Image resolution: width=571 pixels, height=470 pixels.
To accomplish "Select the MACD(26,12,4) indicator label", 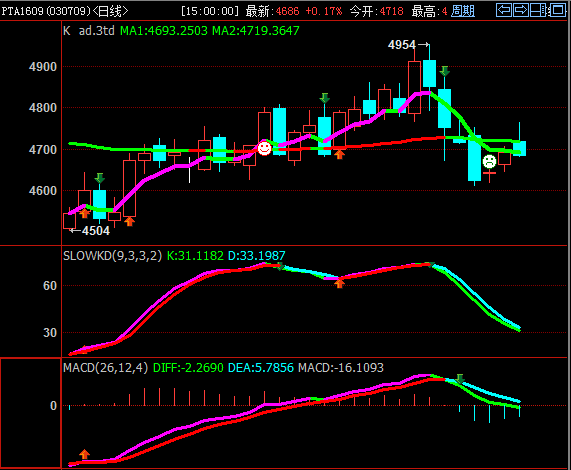I will (x=106, y=368).
